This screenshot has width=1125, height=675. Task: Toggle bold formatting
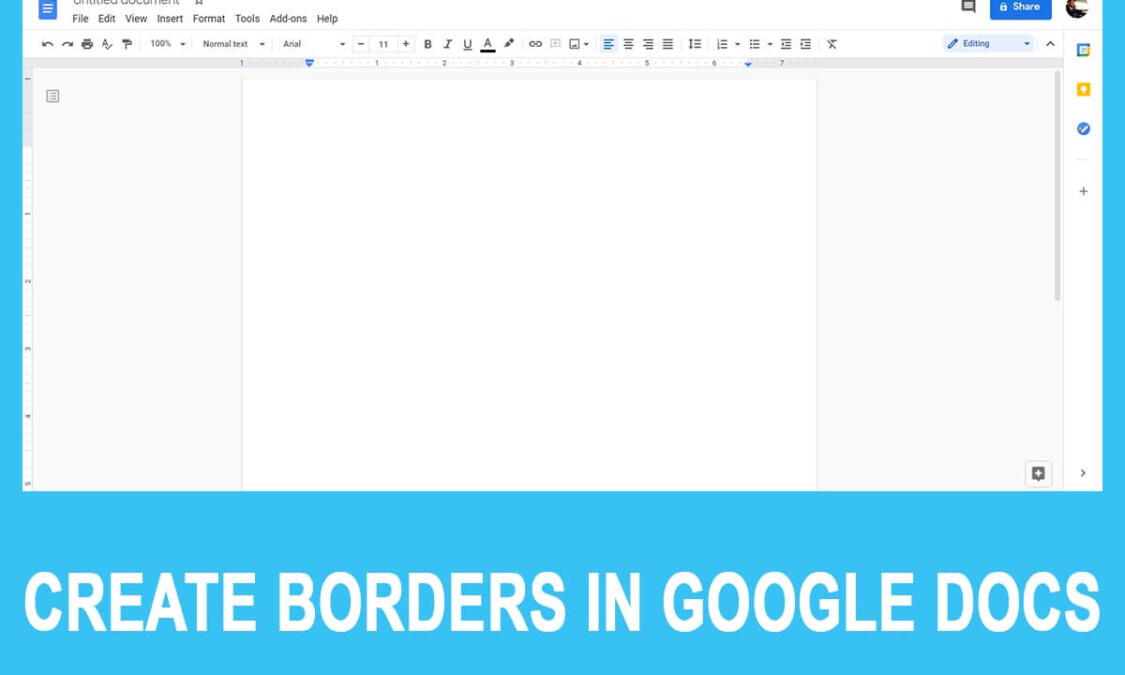[x=427, y=43]
